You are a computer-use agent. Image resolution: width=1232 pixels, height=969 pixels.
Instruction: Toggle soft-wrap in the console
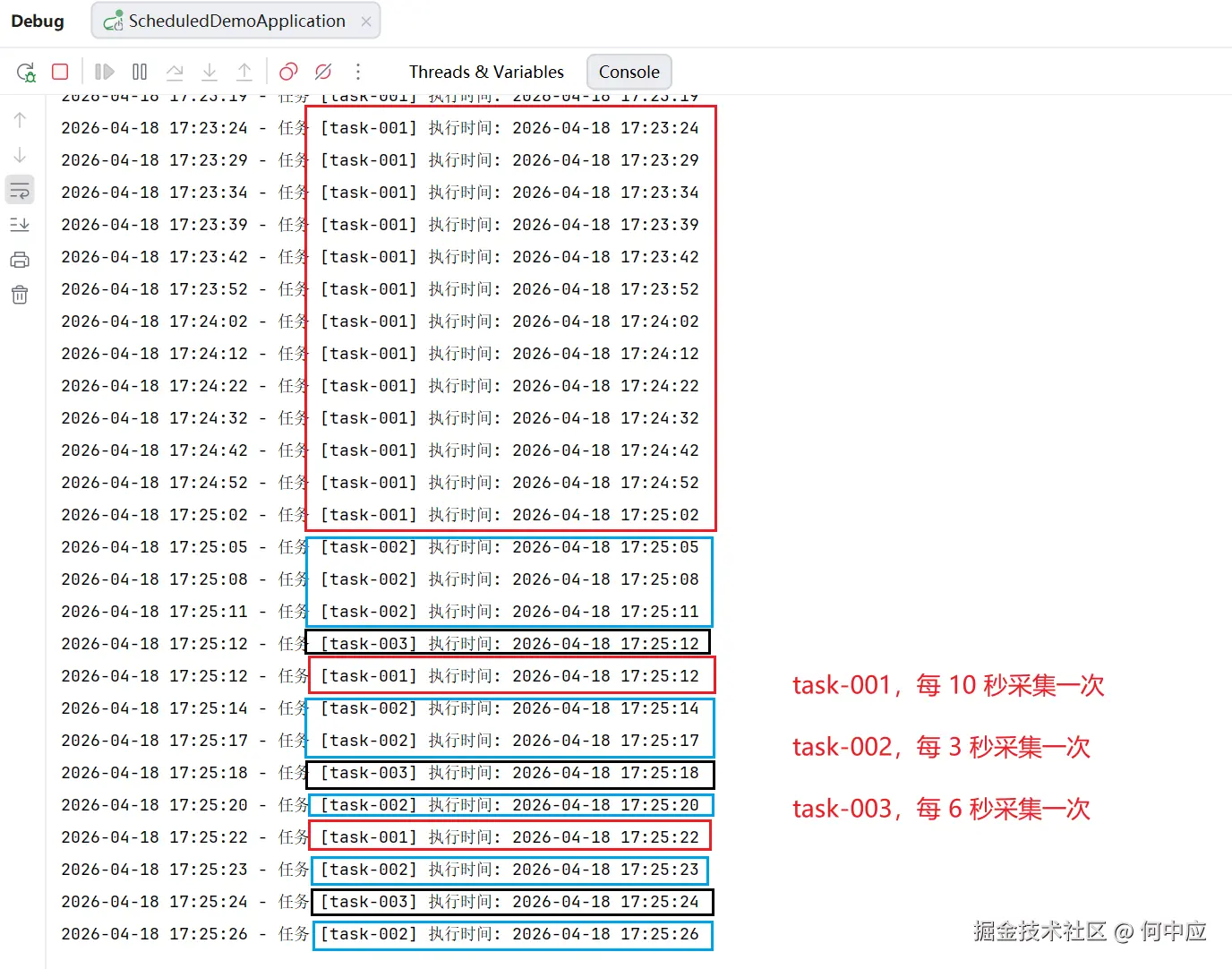click(x=20, y=190)
